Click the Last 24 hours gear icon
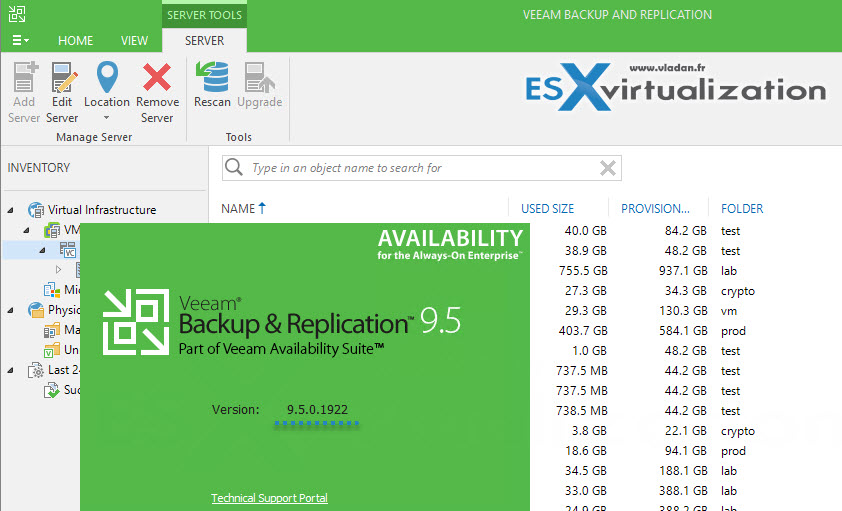 point(36,370)
